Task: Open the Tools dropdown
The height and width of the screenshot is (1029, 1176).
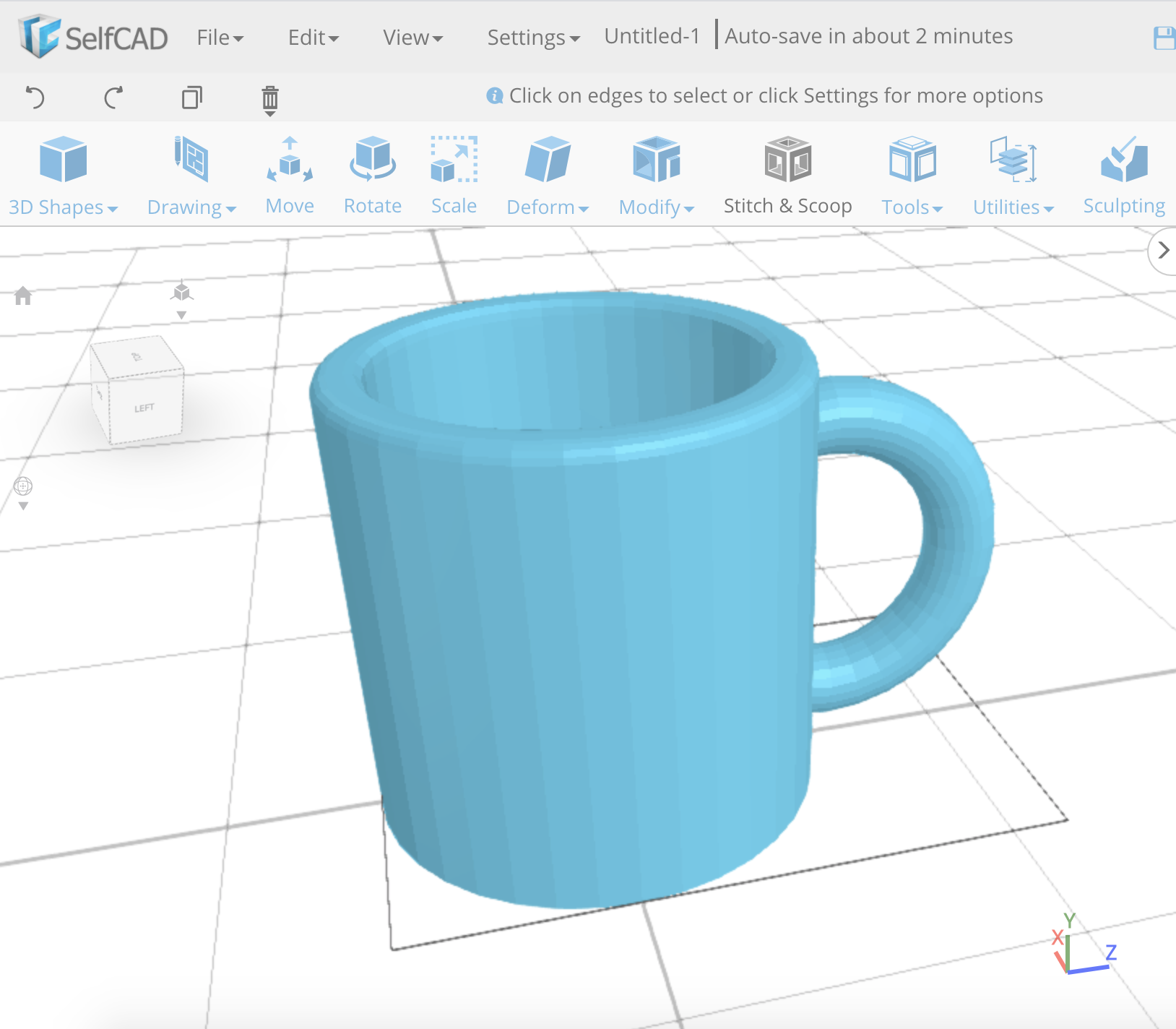Action: (912, 176)
